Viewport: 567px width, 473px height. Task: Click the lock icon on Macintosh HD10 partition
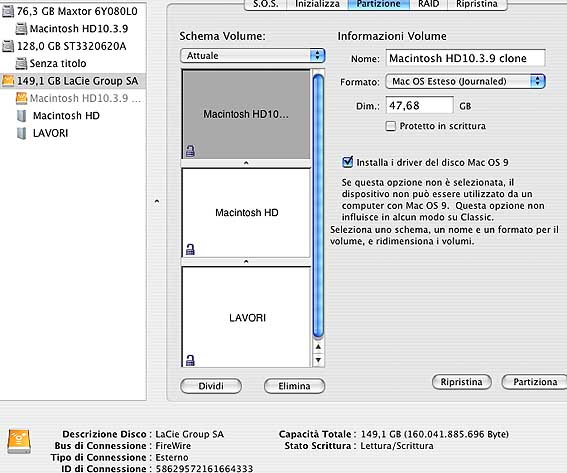190,150
